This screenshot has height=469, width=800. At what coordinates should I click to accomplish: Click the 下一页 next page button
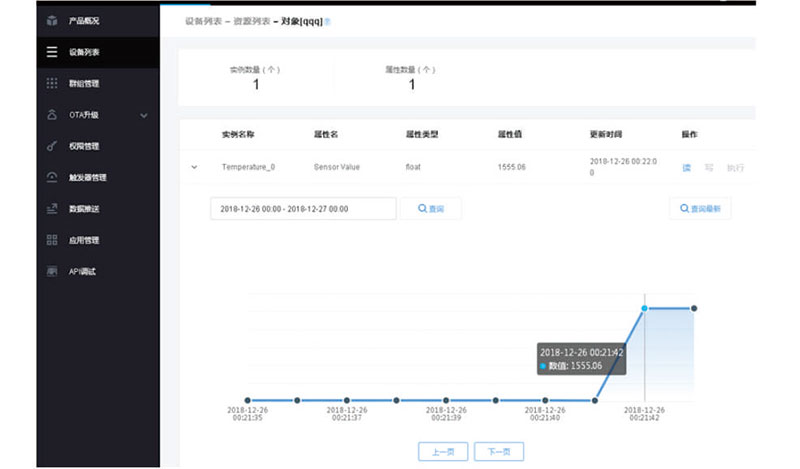[x=499, y=452]
